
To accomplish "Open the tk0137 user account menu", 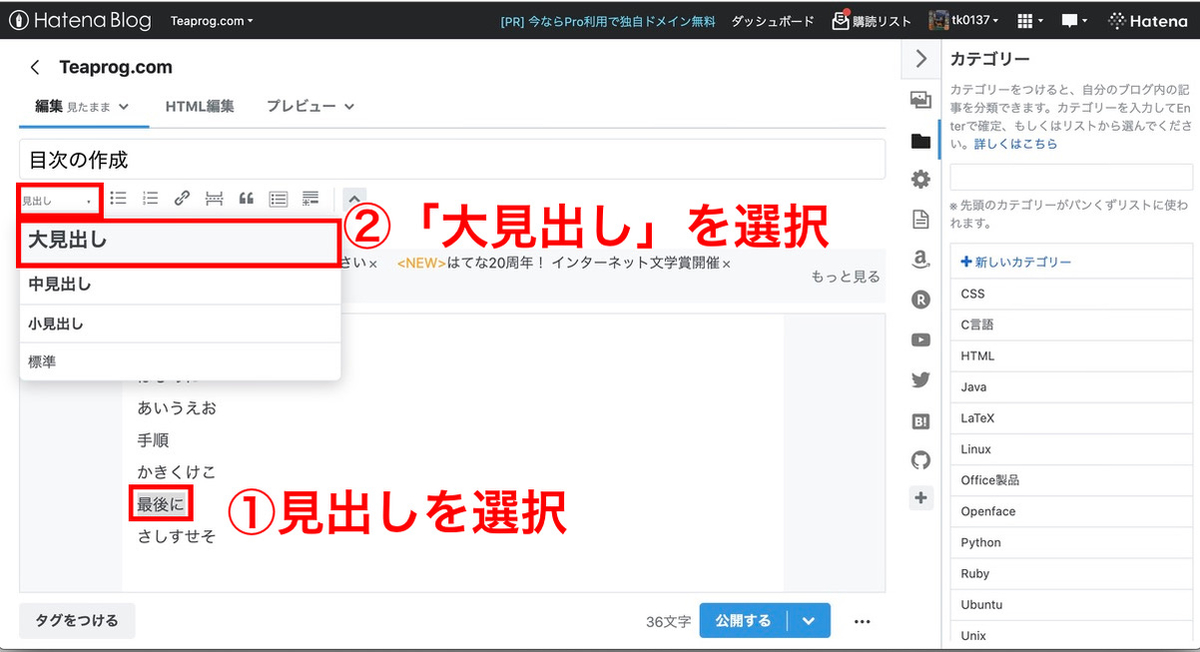I will point(964,21).
